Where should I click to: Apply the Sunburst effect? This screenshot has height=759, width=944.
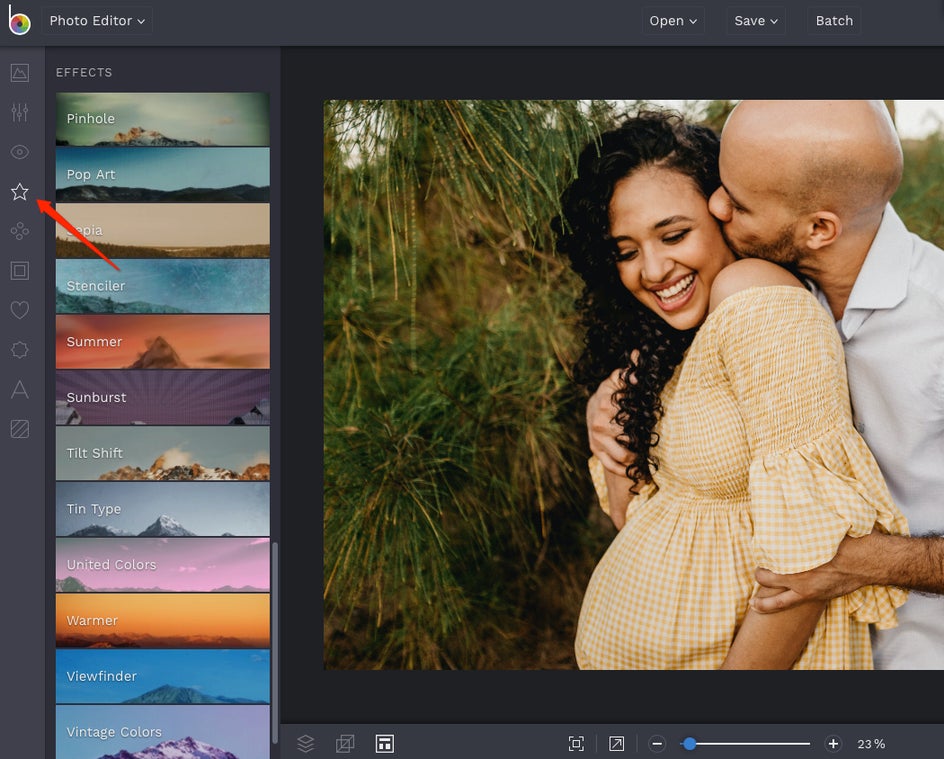coord(162,398)
